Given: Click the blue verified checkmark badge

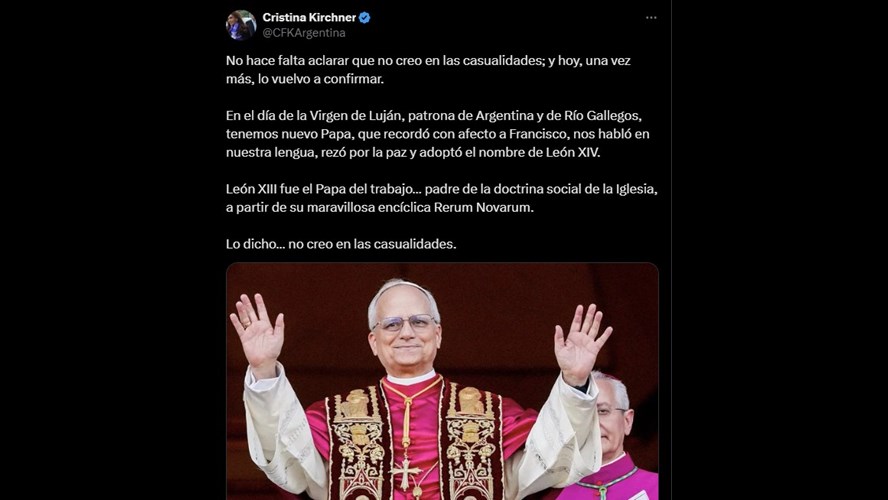Looking at the screenshot, I should [365, 18].
